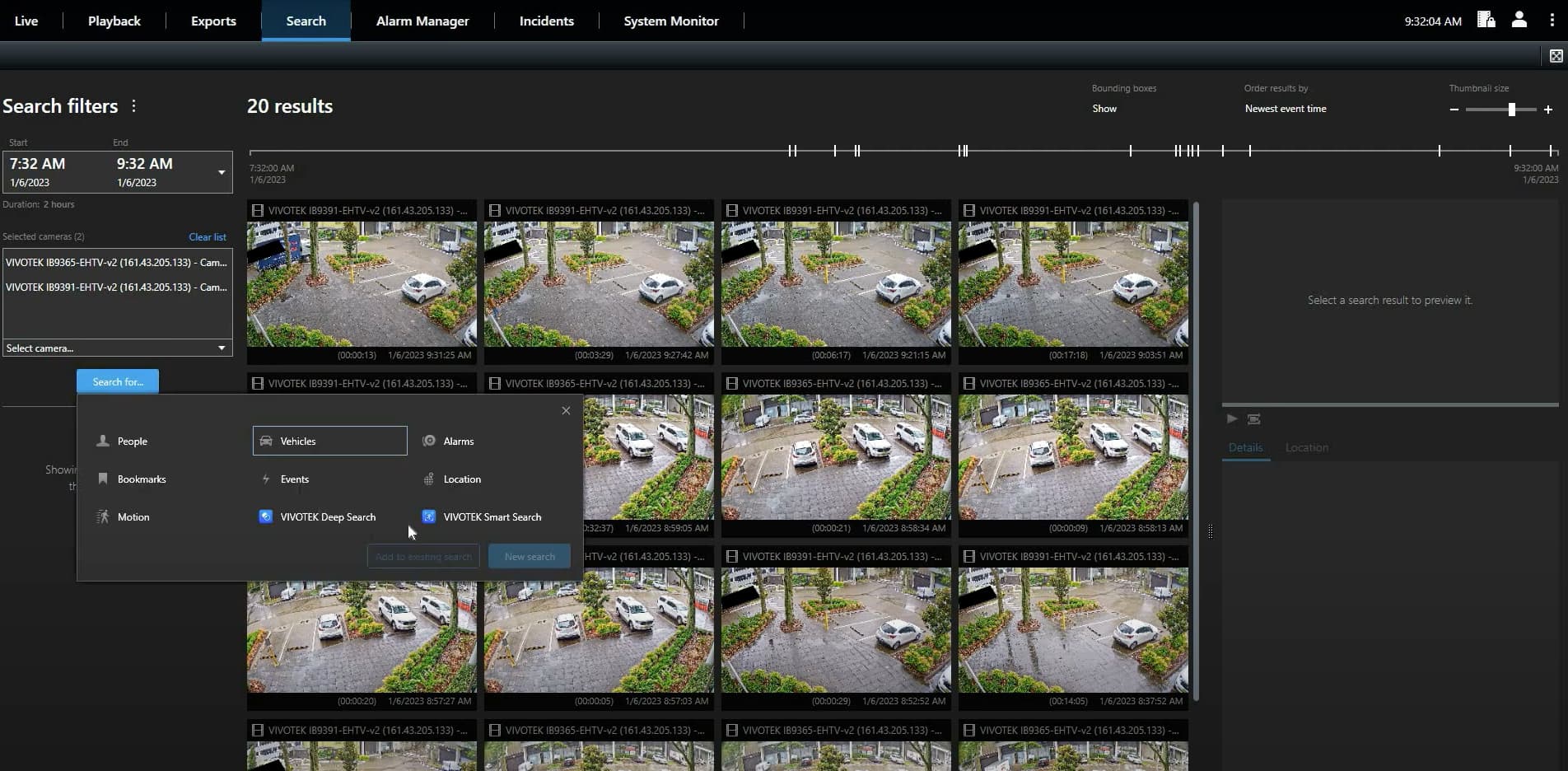Choose the Bookmarks search category

click(141, 479)
